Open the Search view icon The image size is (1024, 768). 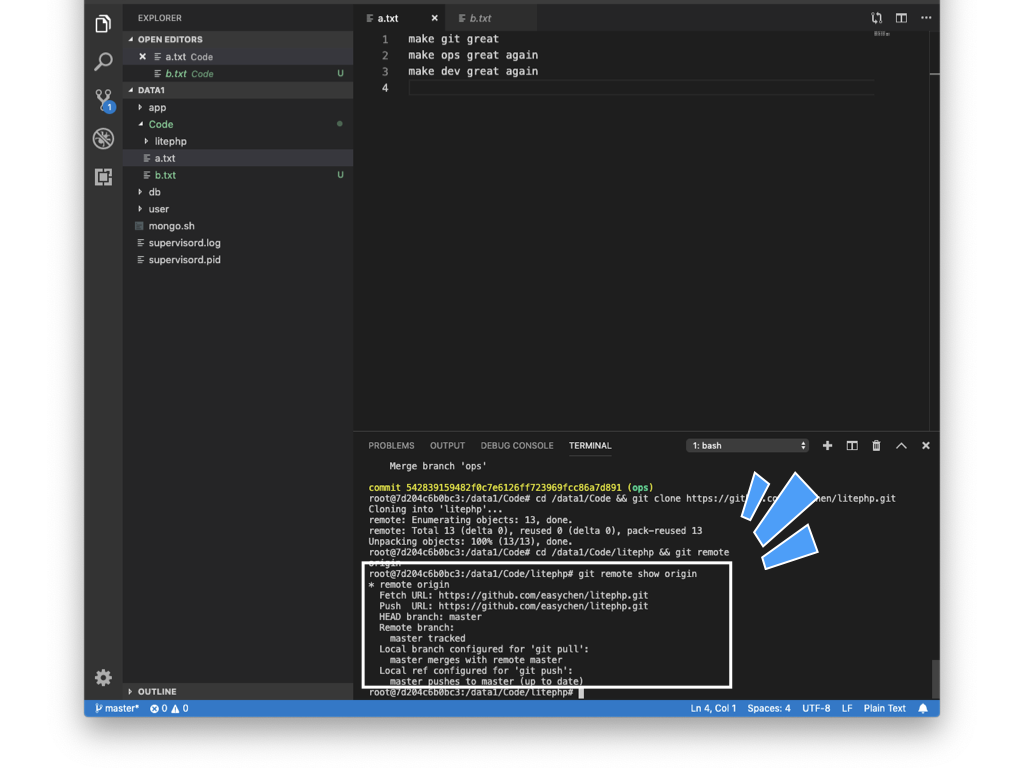[103, 62]
